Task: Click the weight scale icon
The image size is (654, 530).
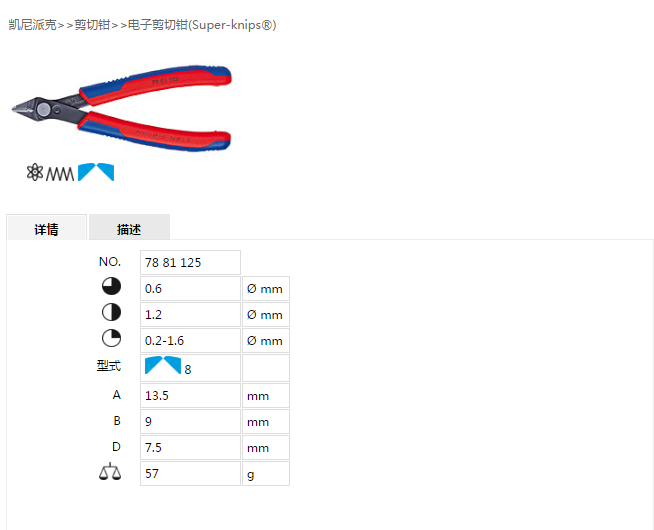Action: pos(110,472)
